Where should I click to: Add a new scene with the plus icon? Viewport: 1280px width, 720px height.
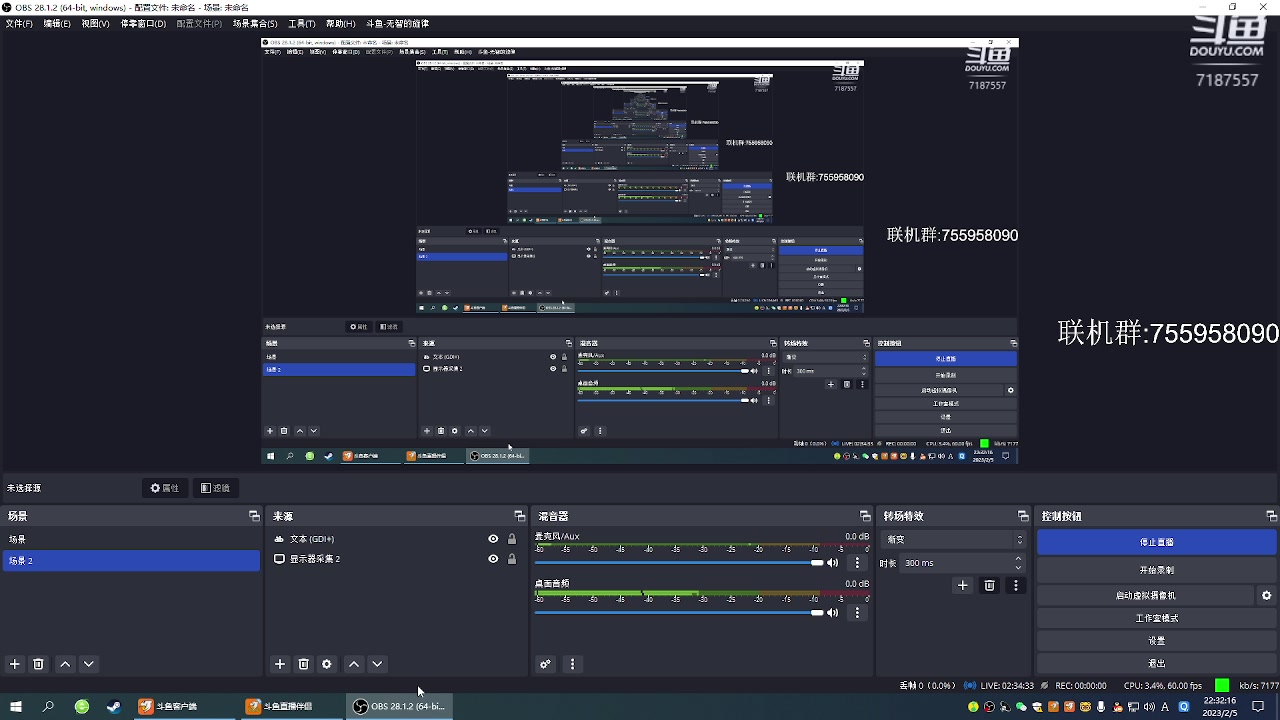point(15,664)
